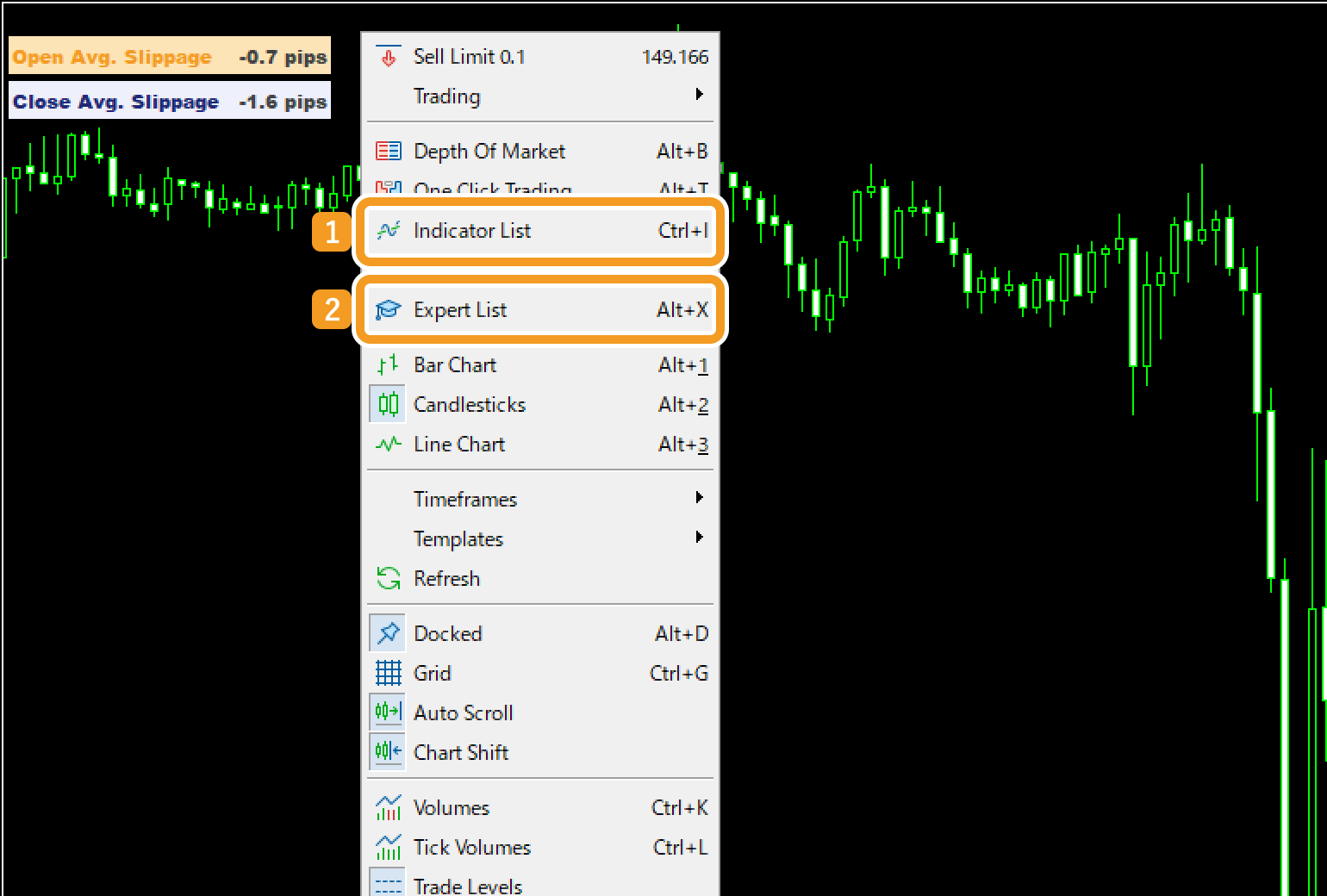Toggle the Grid display option
1327x896 pixels.
(x=433, y=674)
